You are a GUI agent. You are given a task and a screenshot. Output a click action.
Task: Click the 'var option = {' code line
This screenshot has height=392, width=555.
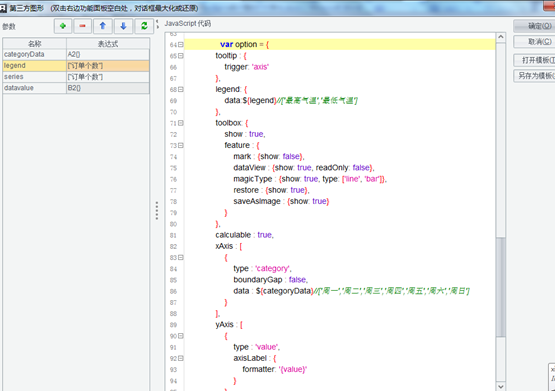(x=244, y=45)
